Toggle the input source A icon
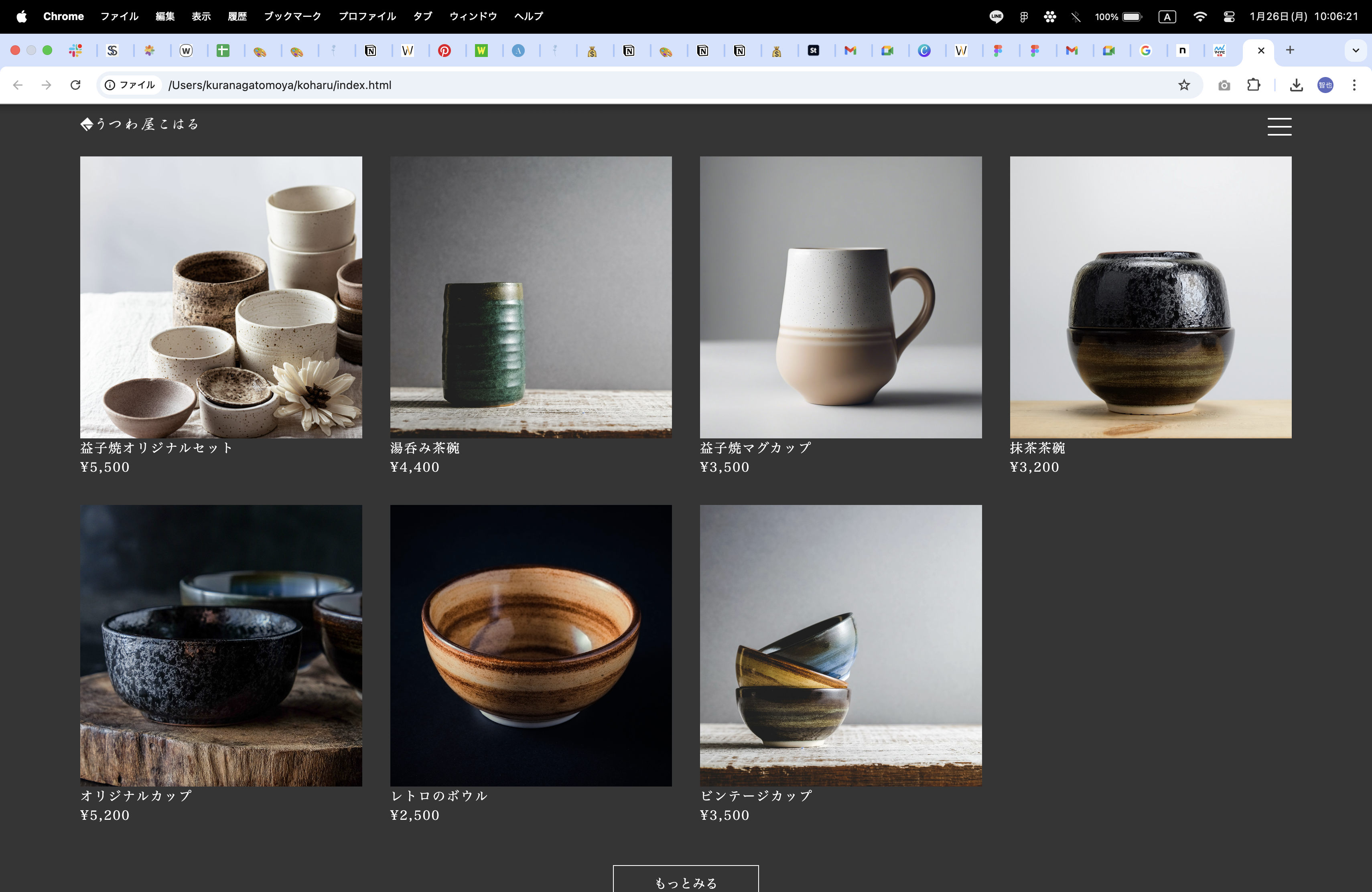This screenshot has width=1372, height=892. pos(1167,17)
